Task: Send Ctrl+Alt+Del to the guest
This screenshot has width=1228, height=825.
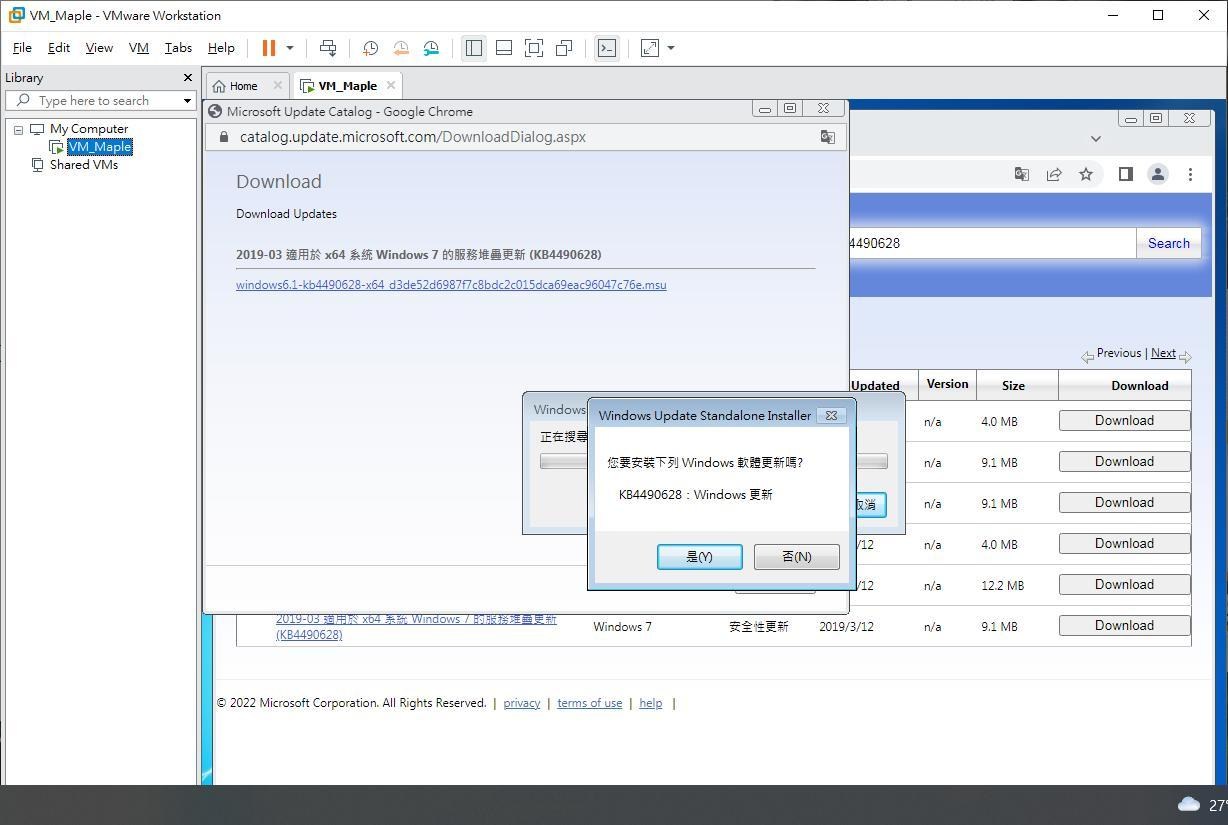Action: pyautogui.click(x=328, y=47)
